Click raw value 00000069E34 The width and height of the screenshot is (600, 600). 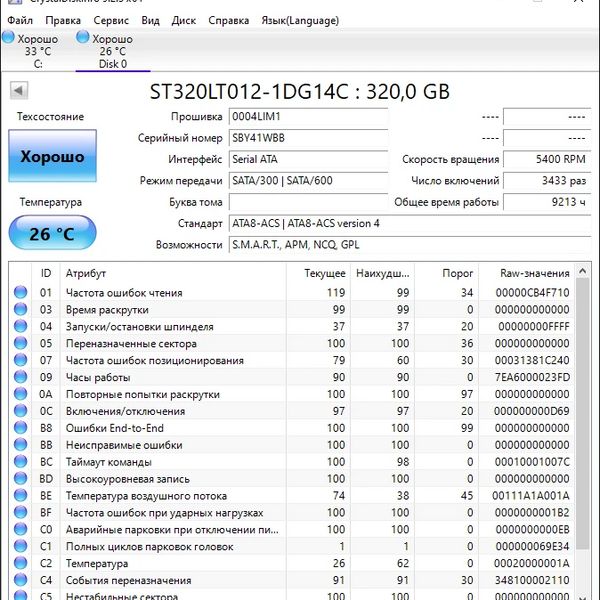point(532,546)
